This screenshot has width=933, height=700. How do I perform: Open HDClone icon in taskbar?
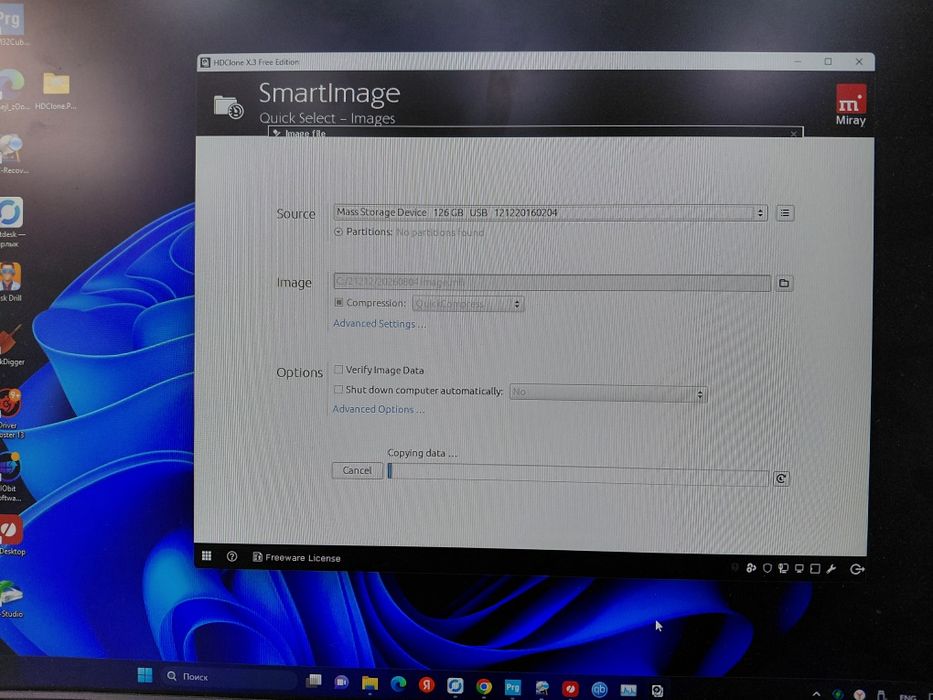[x=657, y=690]
